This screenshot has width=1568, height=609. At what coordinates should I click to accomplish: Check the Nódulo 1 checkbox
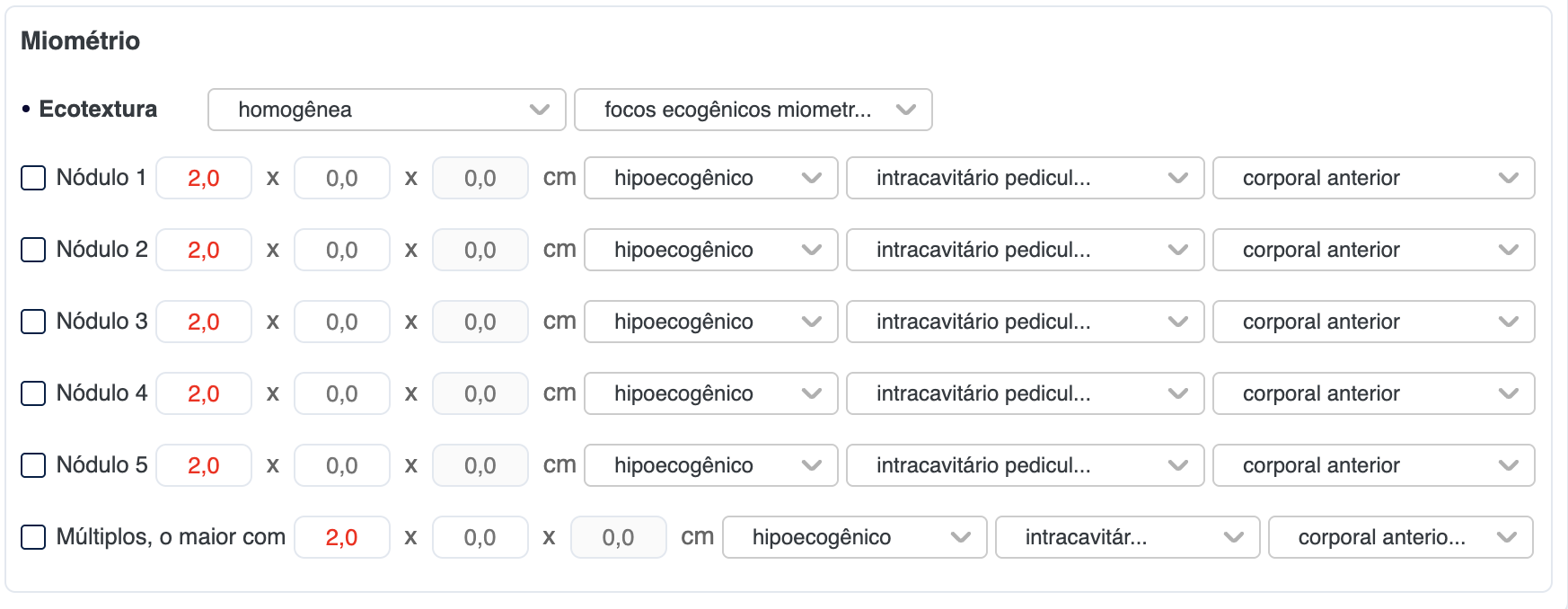pos(33,178)
